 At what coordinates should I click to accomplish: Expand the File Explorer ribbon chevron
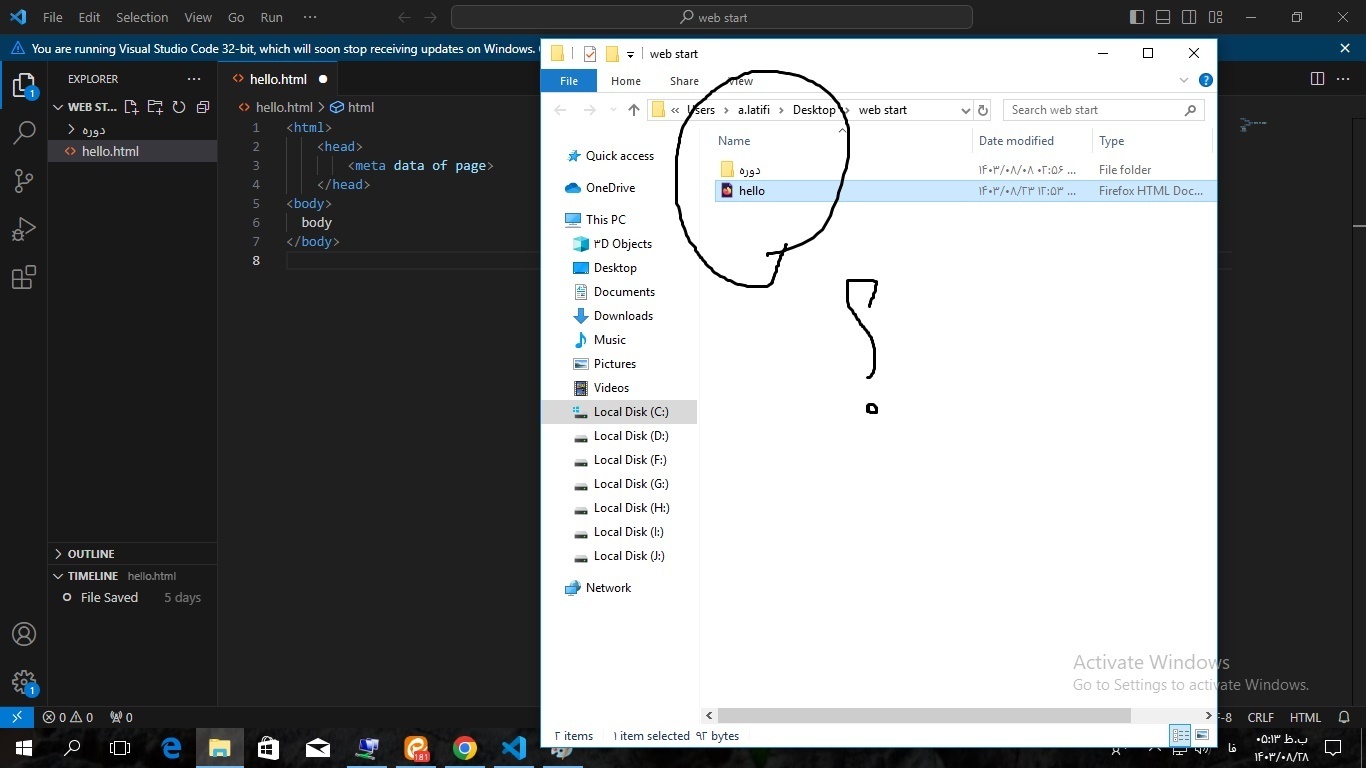1184,81
